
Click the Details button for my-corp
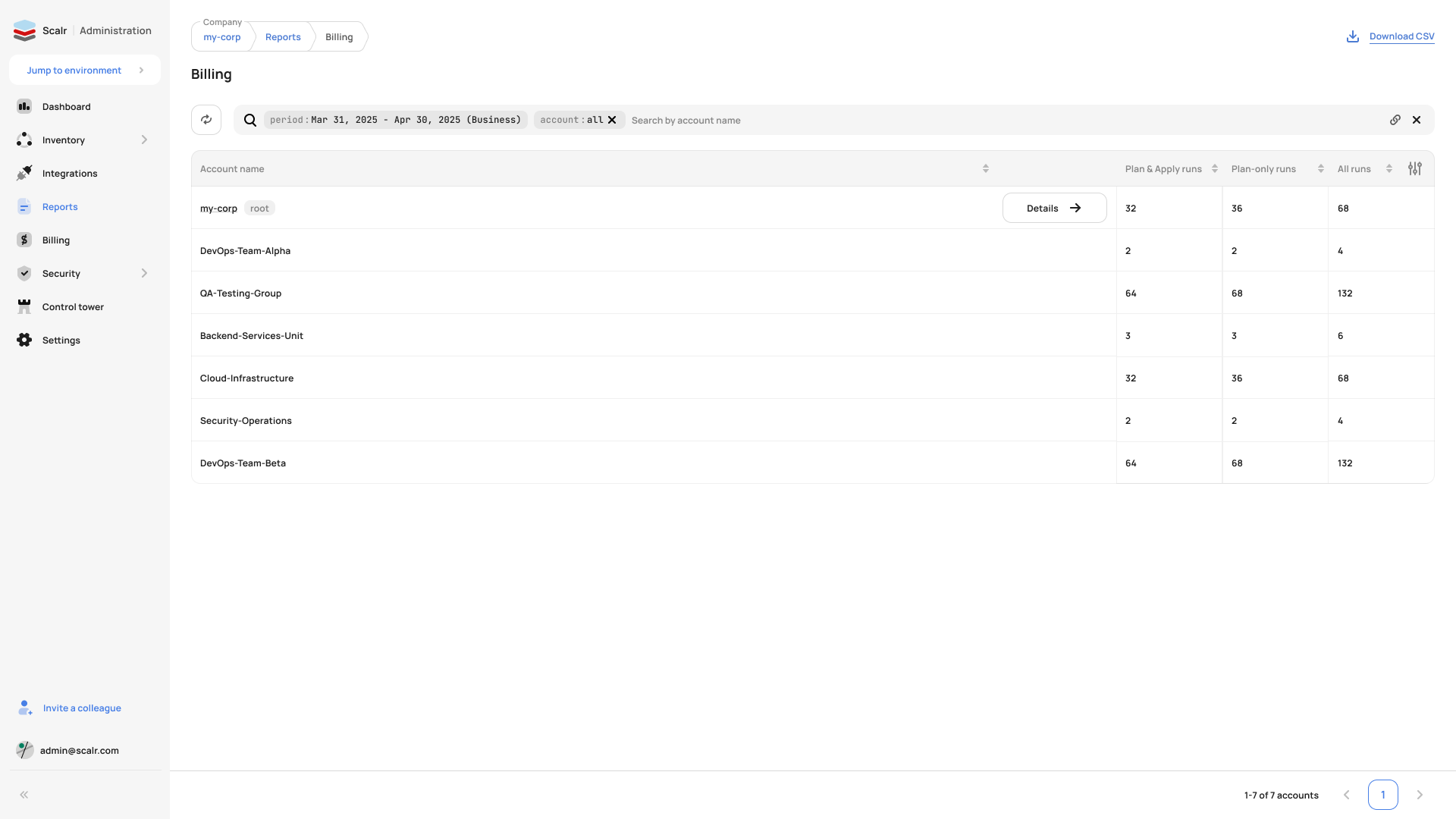1054,208
